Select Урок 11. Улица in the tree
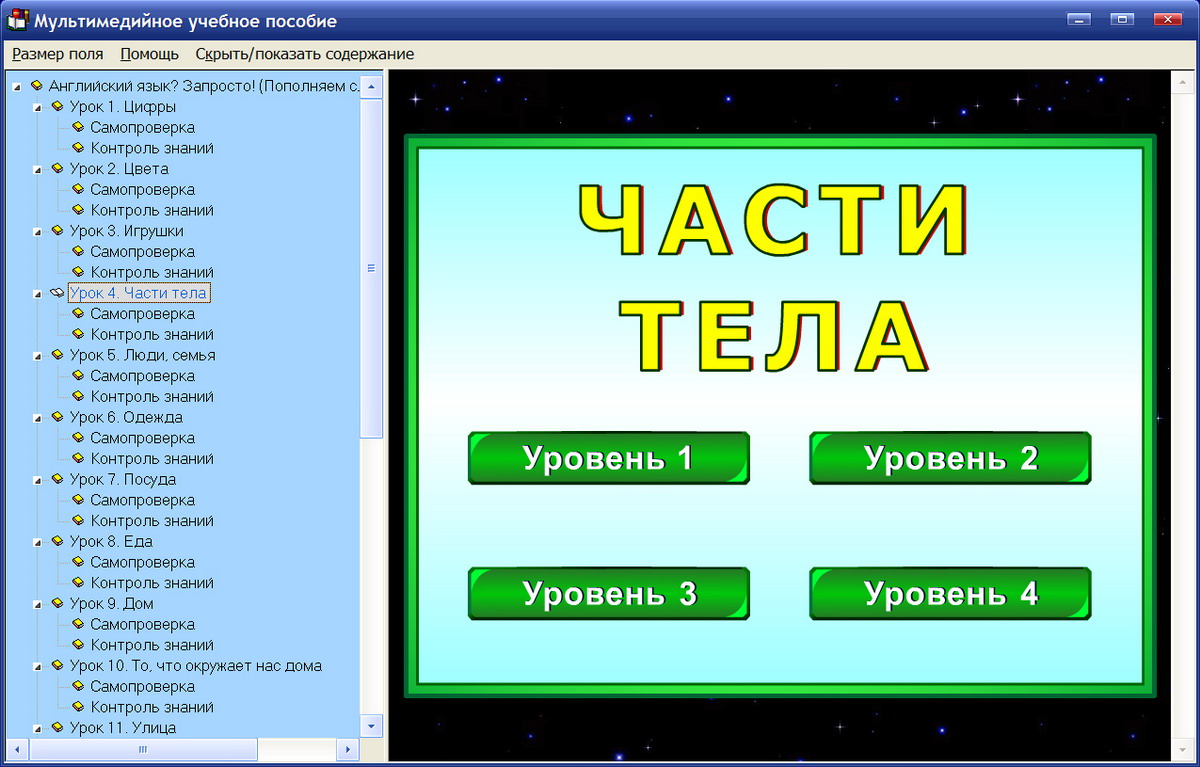This screenshot has width=1200, height=767. coord(123,727)
